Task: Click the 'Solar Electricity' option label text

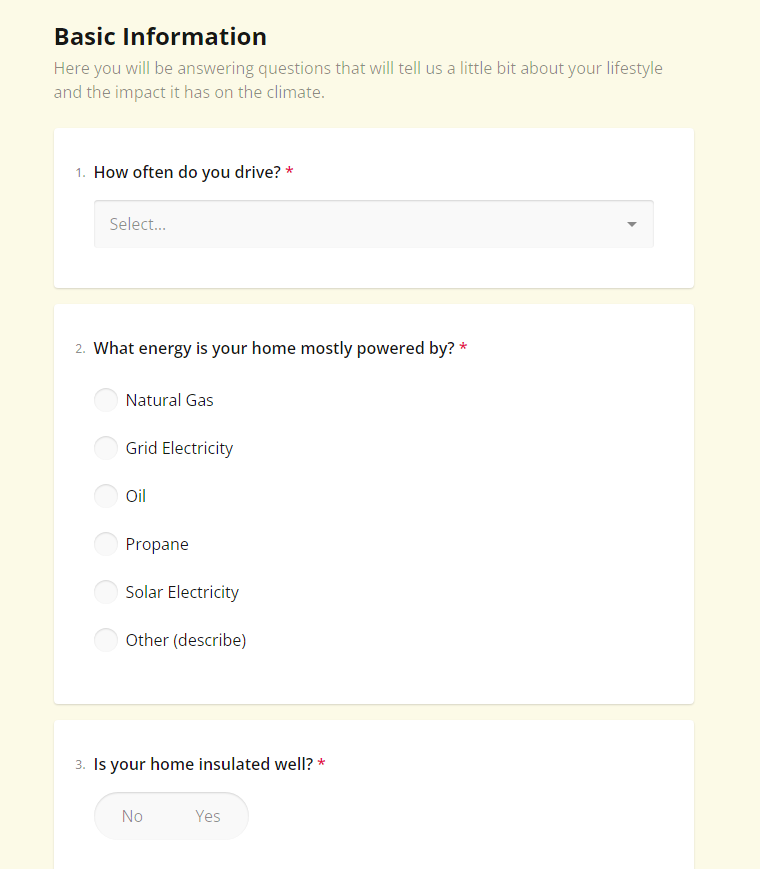Action: click(x=182, y=592)
